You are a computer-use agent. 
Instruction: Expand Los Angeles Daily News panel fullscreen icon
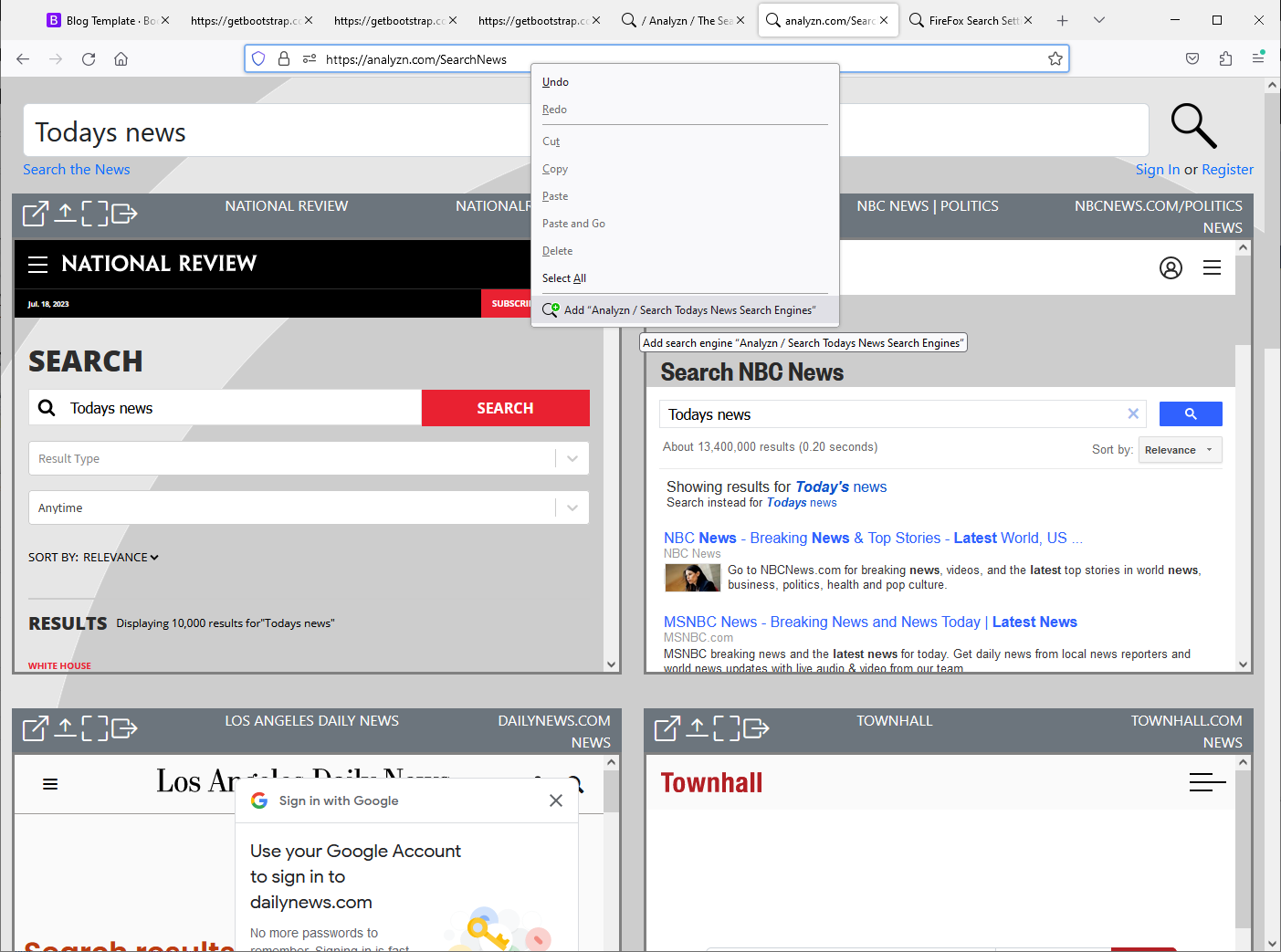point(95,728)
